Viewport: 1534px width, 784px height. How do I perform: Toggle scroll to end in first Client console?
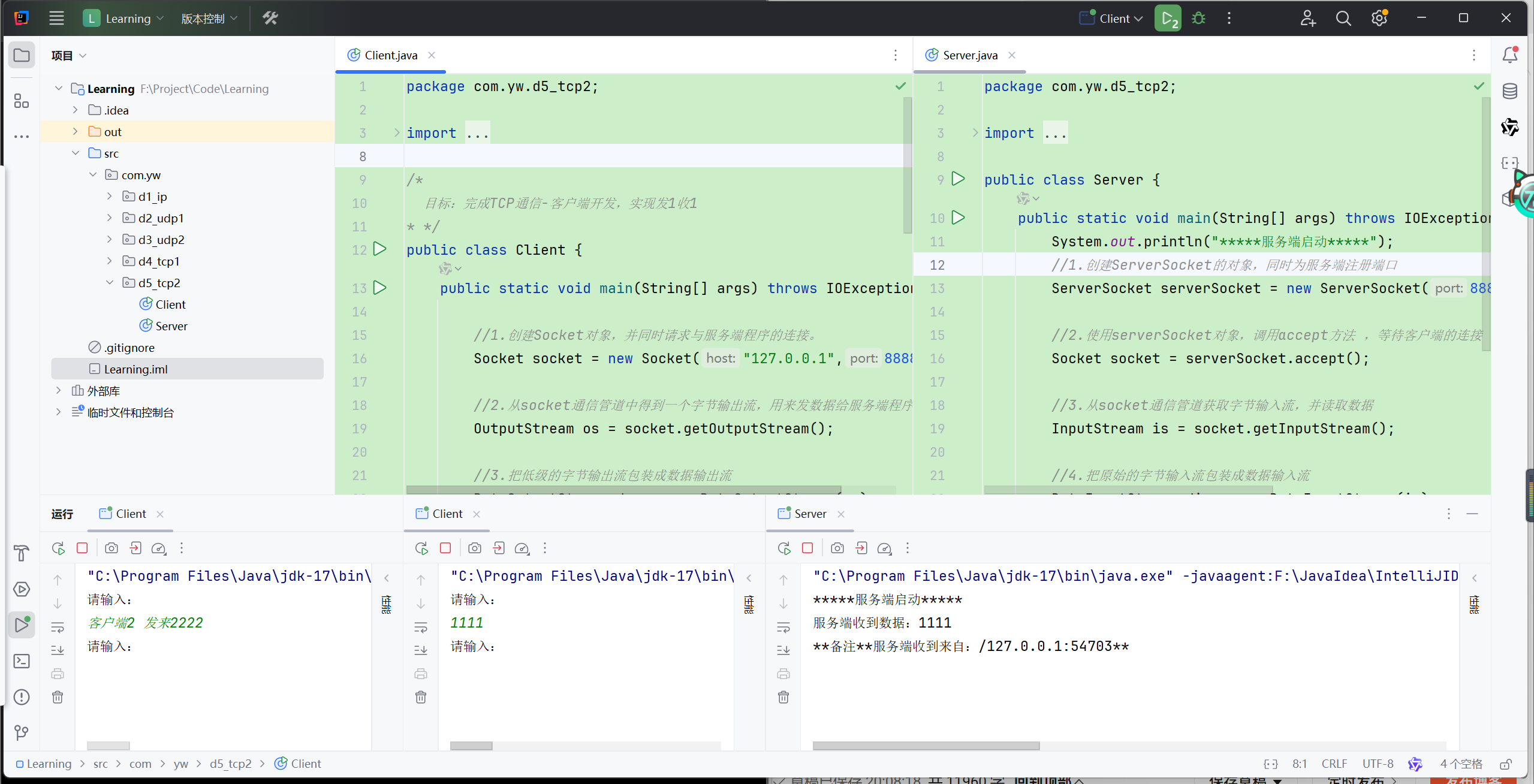[58, 650]
